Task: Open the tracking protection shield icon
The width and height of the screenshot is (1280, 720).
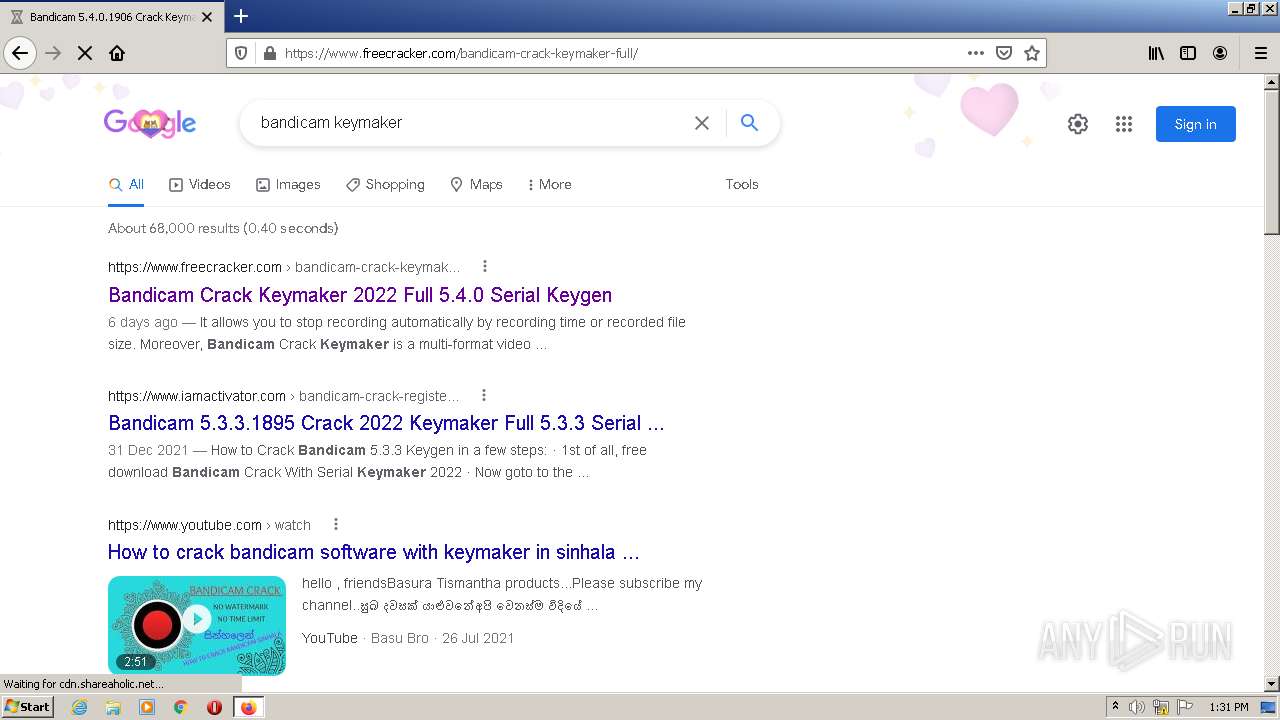Action: [241, 53]
